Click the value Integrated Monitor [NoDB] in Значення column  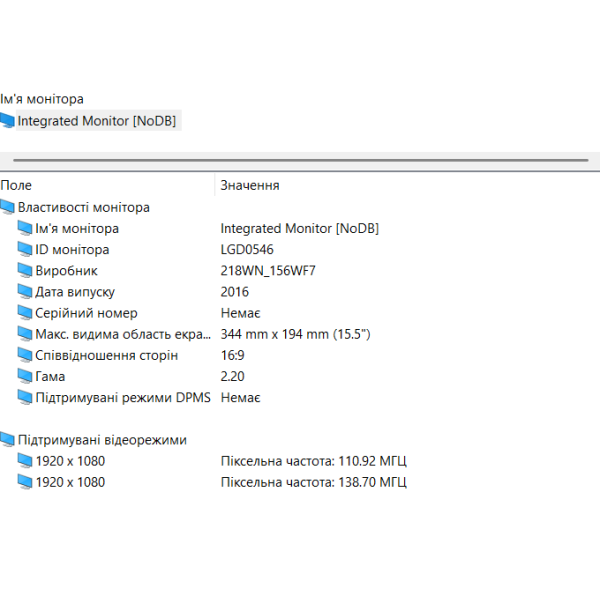tap(300, 228)
